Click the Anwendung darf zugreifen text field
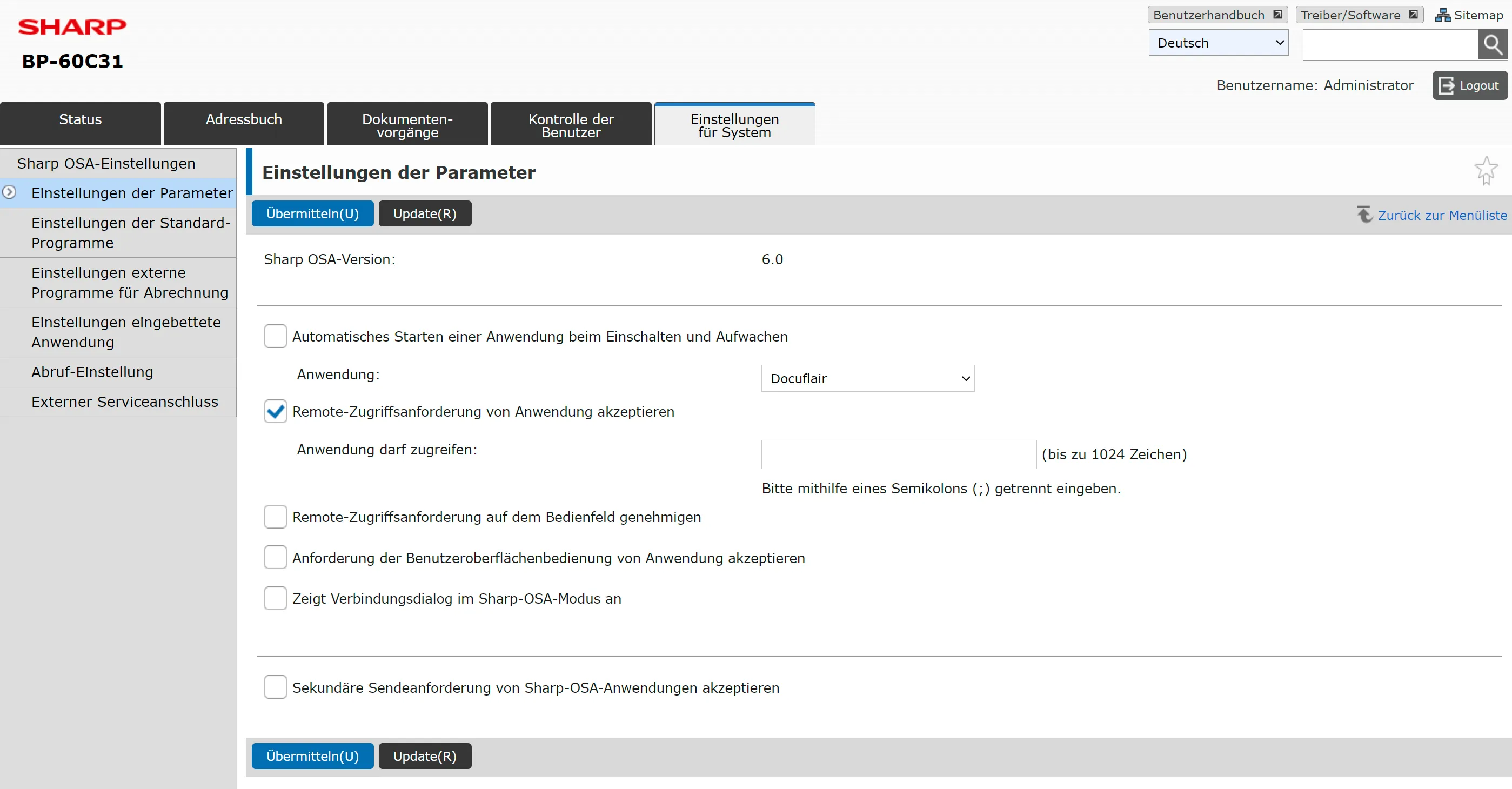 click(899, 454)
